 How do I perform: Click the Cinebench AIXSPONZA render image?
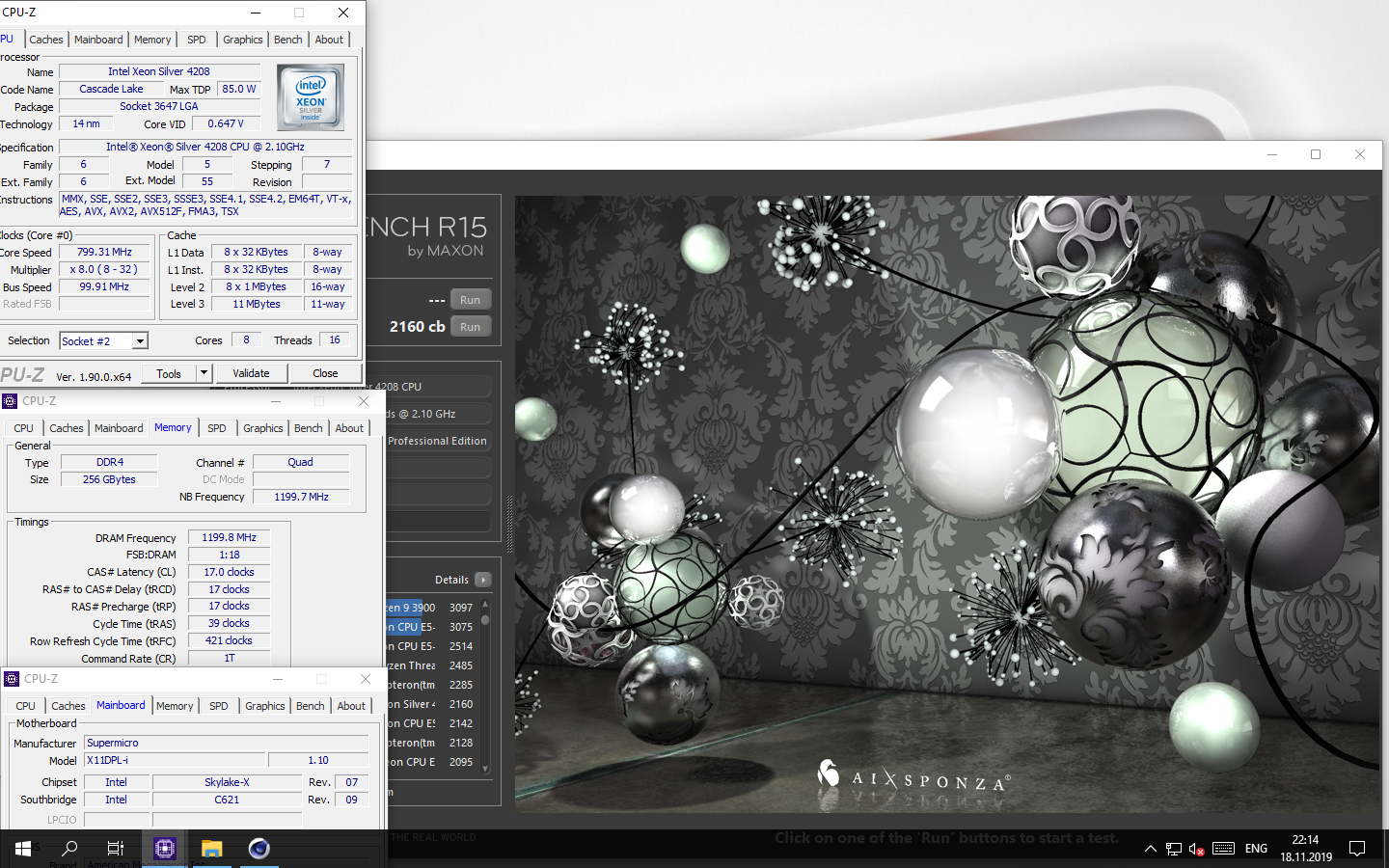(947, 503)
